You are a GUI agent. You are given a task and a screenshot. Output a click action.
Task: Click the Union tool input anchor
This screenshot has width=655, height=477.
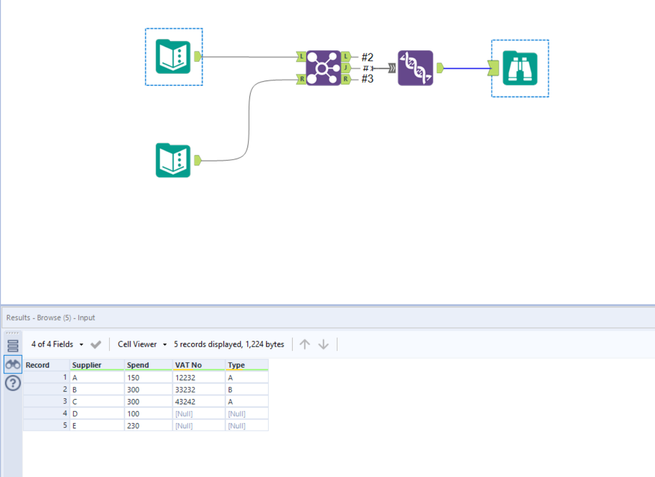[392, 68]
